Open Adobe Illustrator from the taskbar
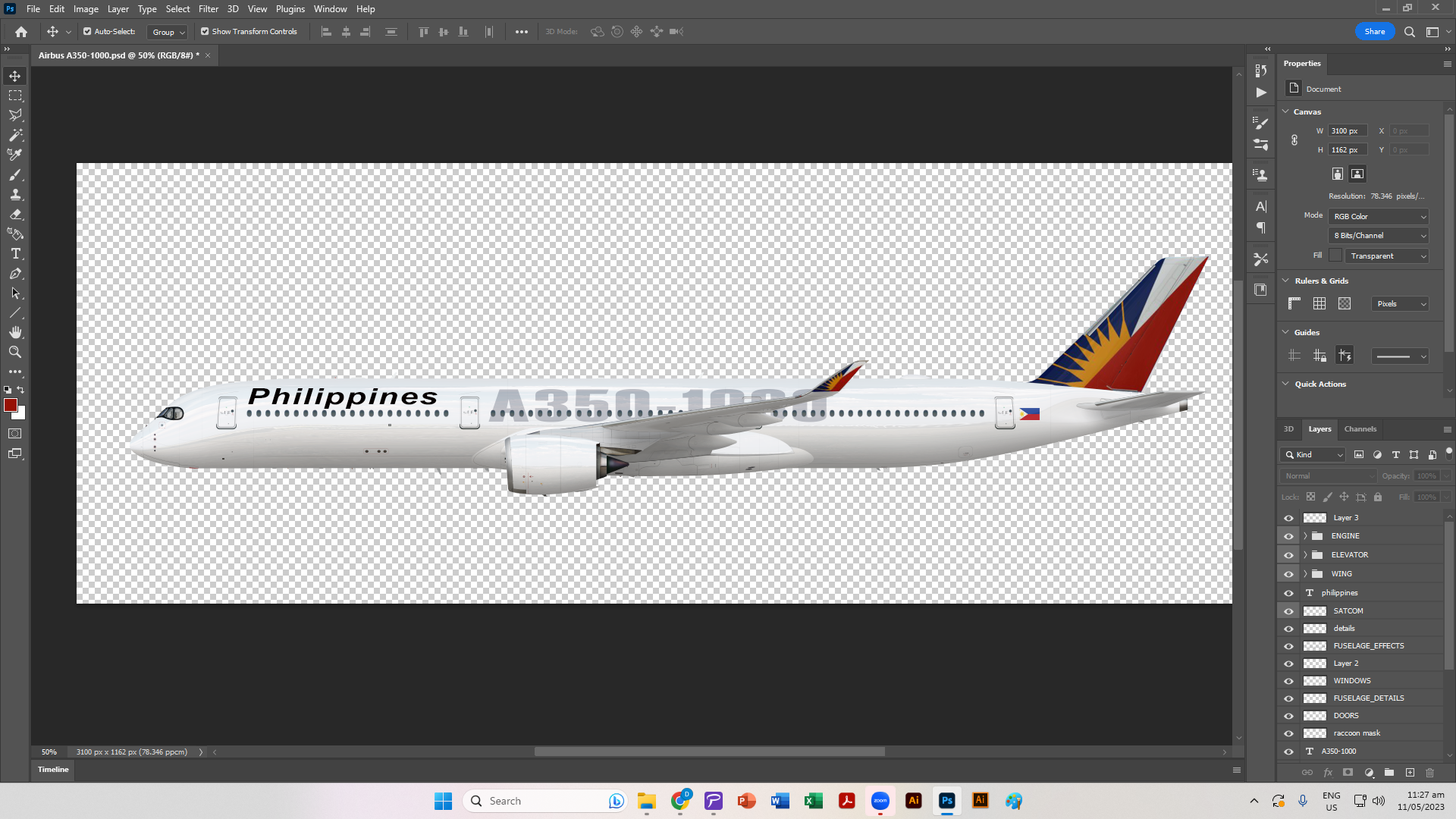 click(913, 801)
